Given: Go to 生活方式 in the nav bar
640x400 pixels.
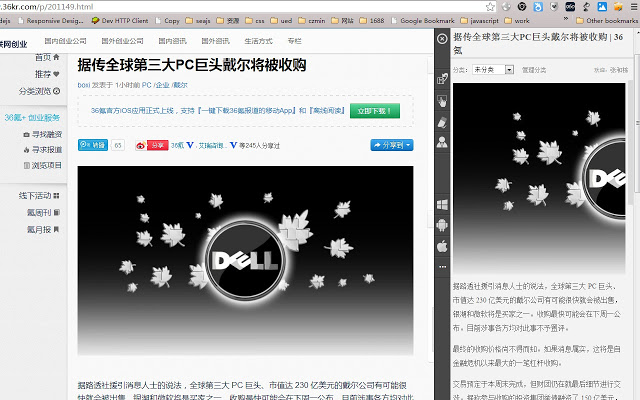Looking at the screenshot, I should pyautogui.click(x=258, y=41).
